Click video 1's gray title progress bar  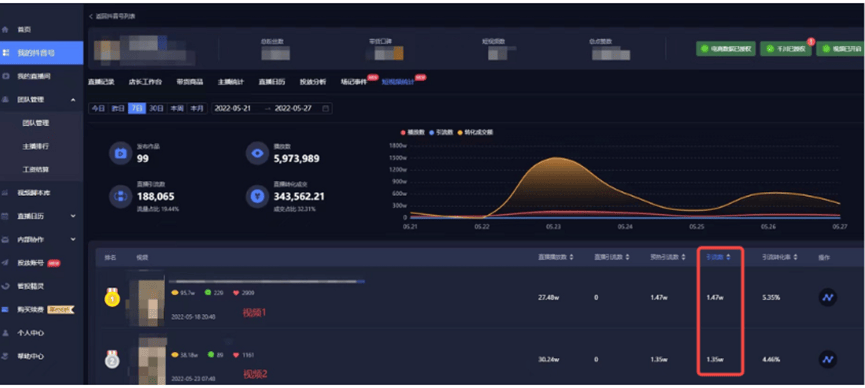point(267,281)
